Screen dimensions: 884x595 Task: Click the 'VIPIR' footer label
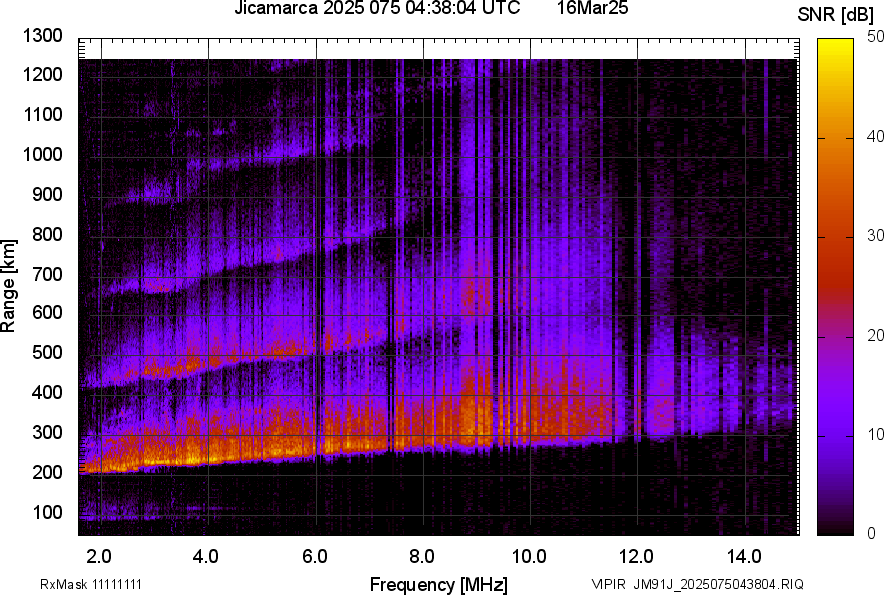(608, 584)
